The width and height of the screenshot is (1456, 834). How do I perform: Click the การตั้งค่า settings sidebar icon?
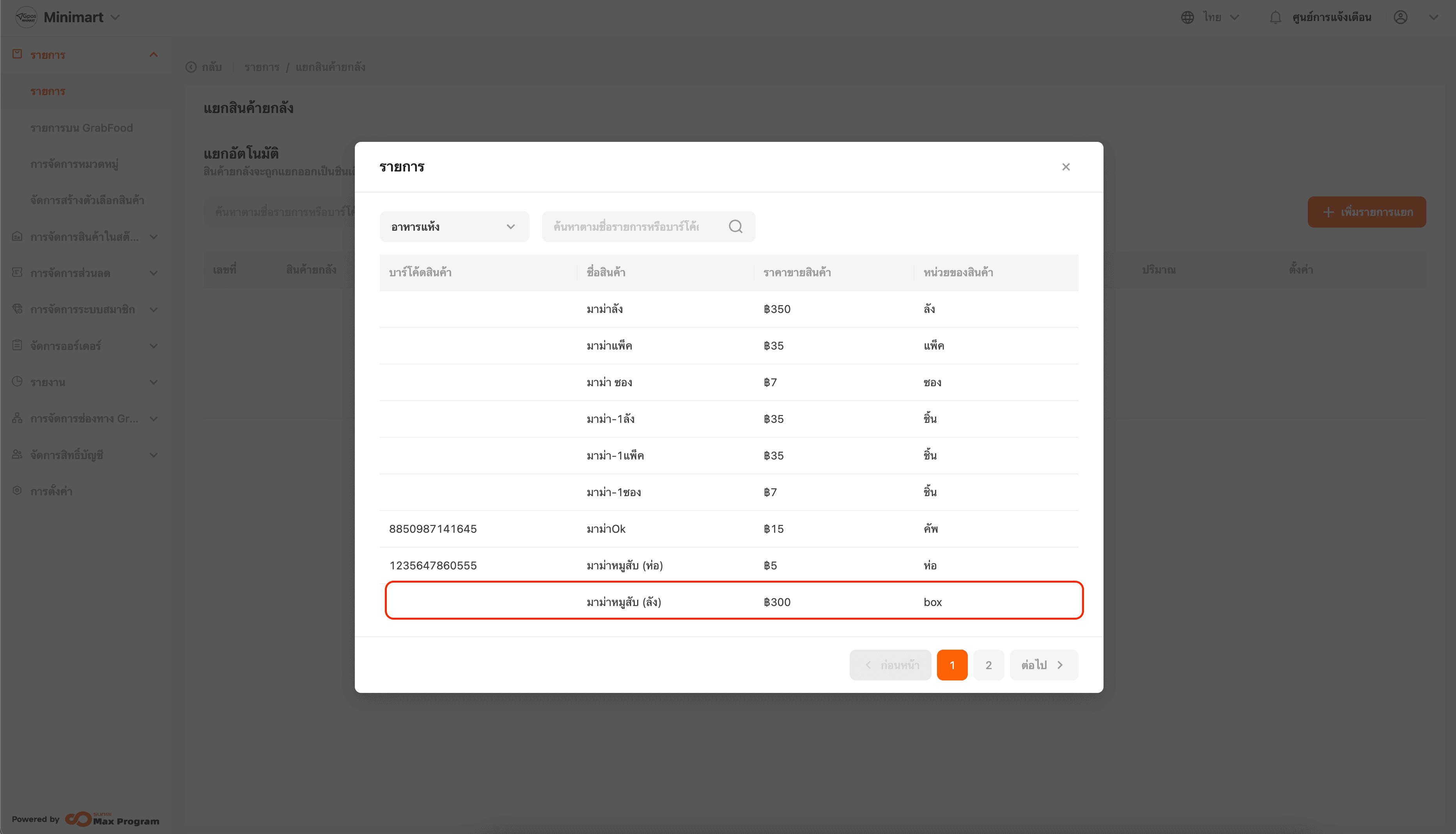coord(17,491)
